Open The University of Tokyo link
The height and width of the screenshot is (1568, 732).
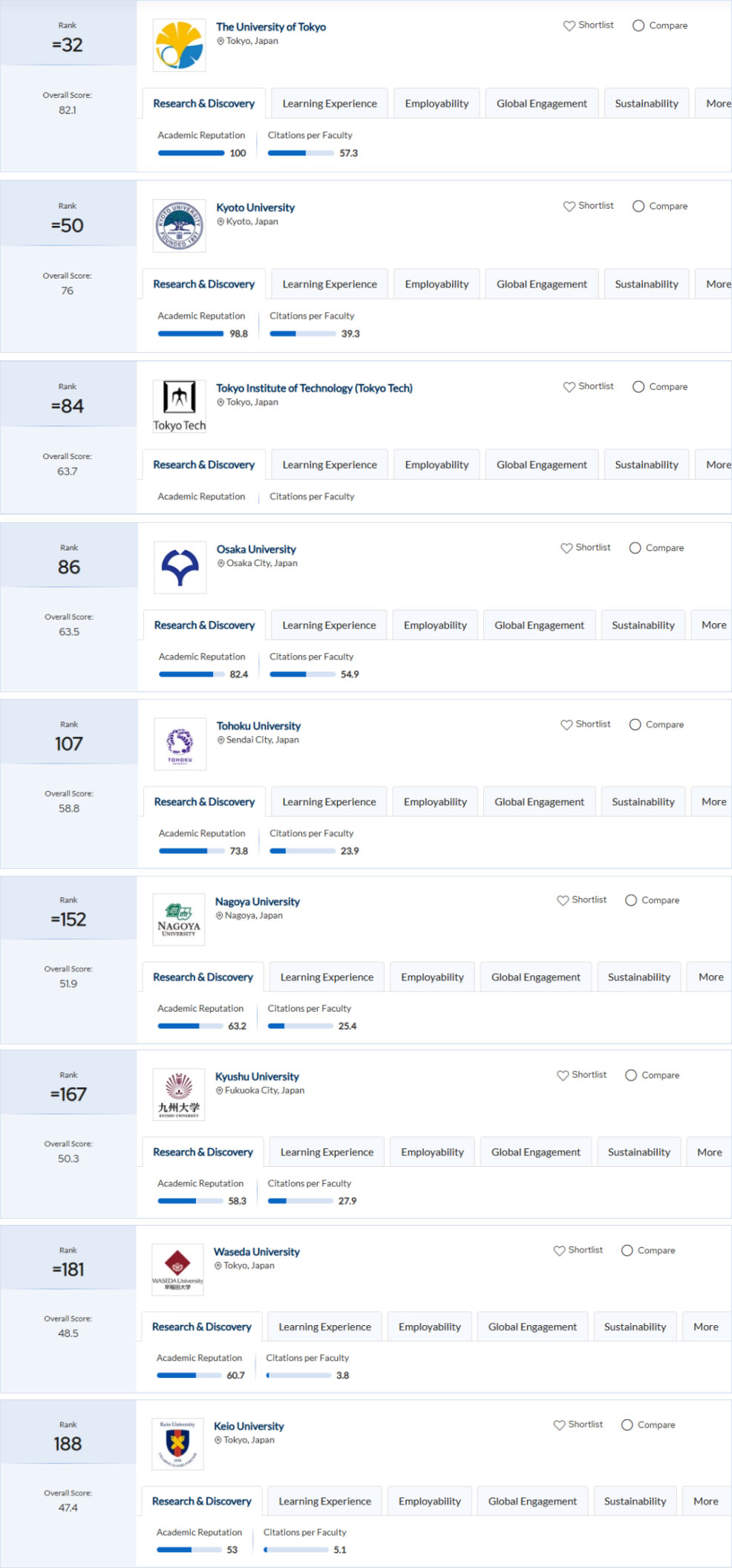(x=271, y=27)
